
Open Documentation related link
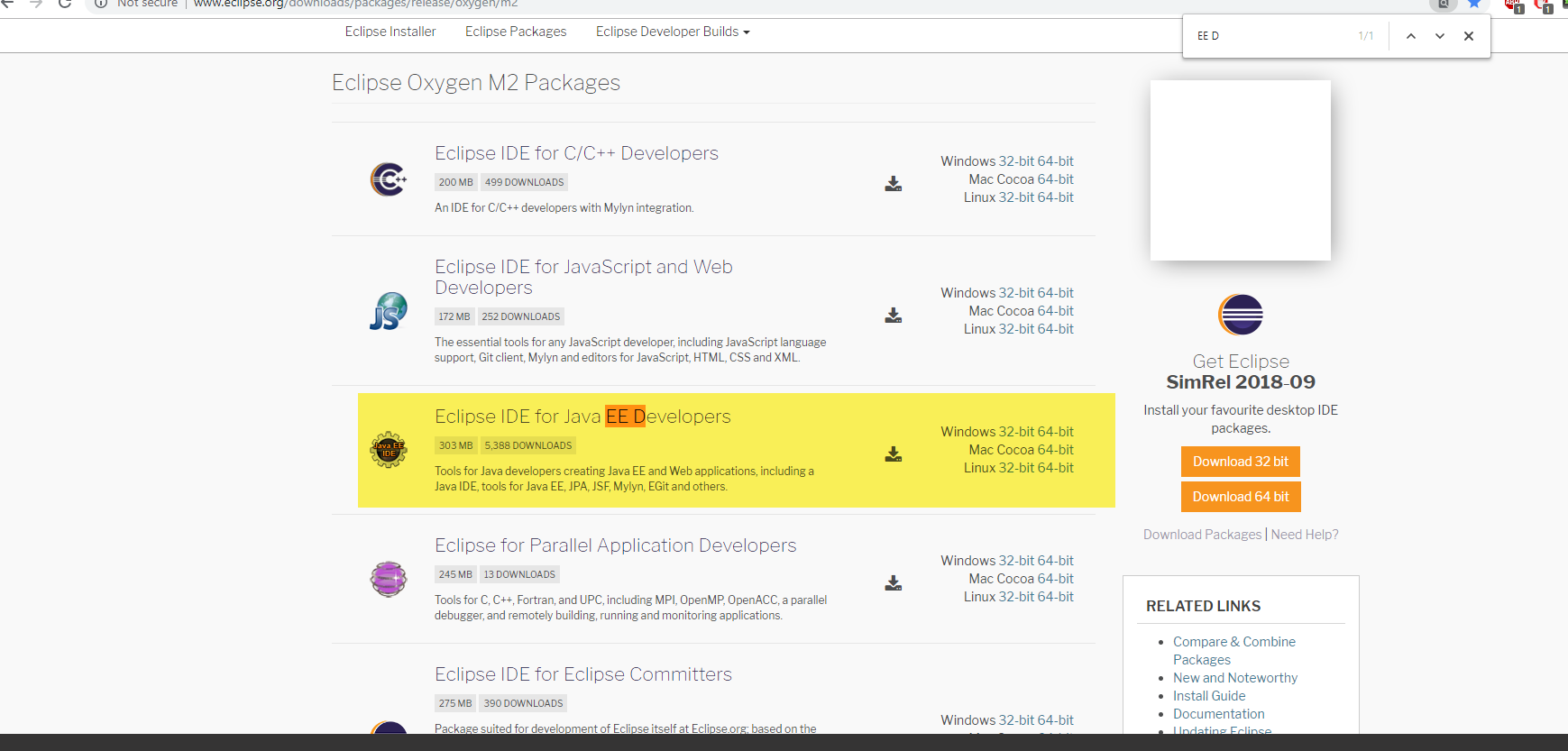click(1219, 714)
